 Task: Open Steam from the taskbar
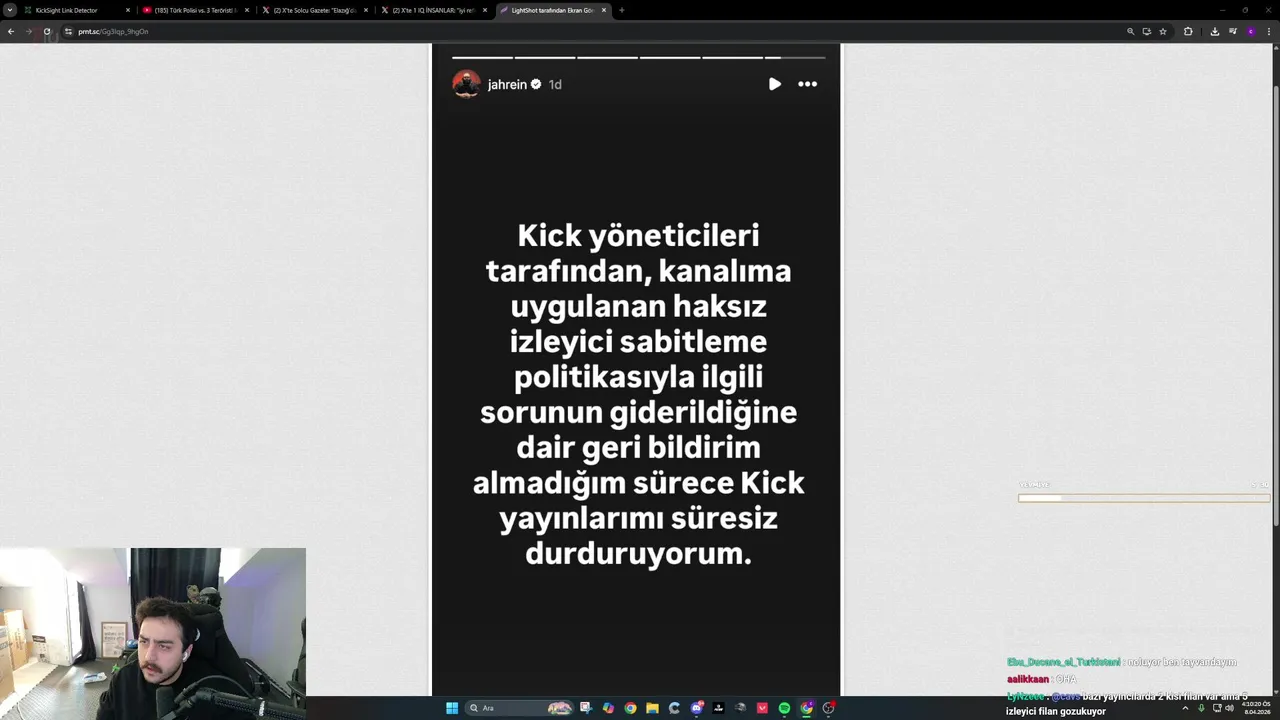tap(740, 708)
